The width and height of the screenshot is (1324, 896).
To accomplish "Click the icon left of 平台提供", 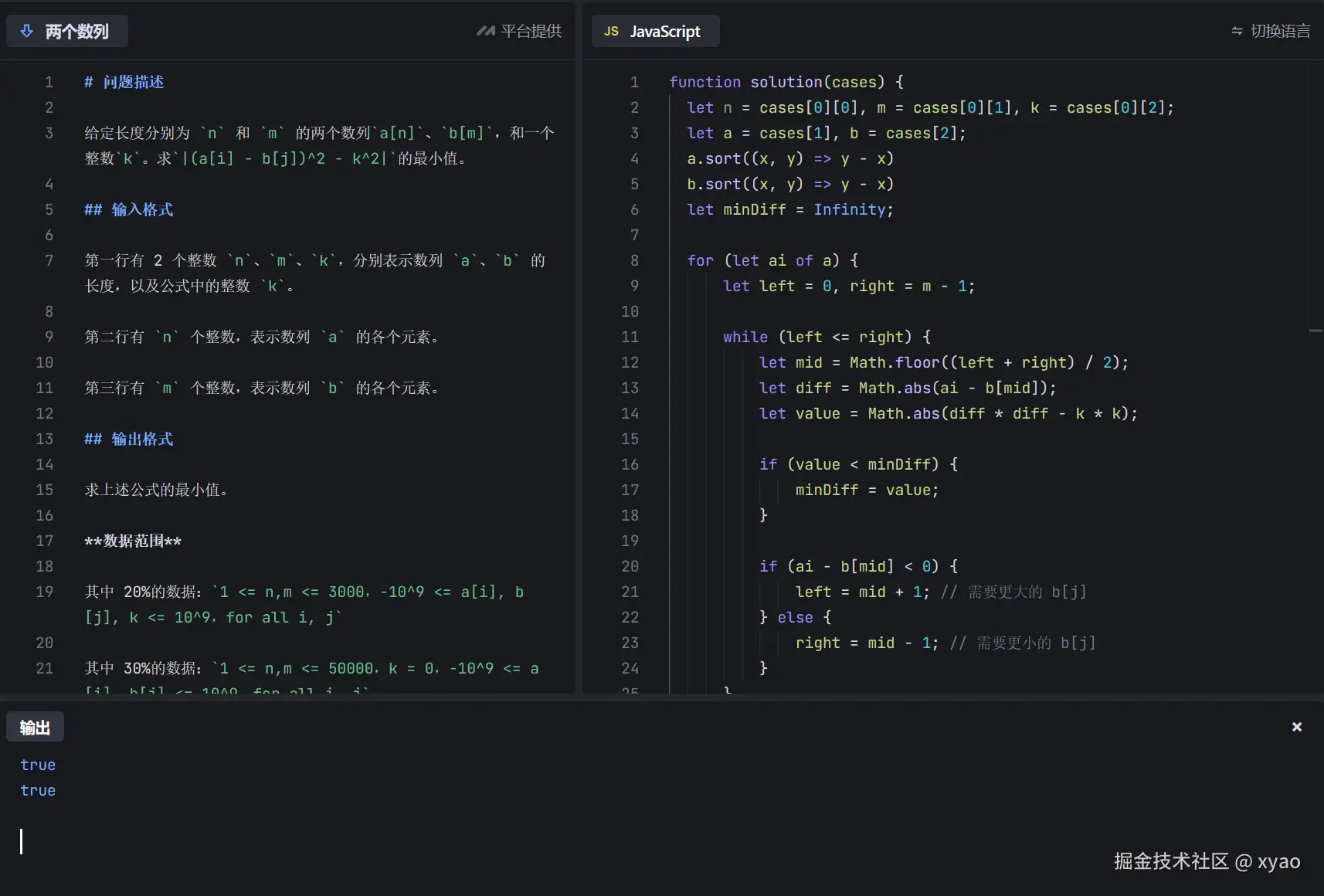I will pyautogui.click(x=485, y=31).
